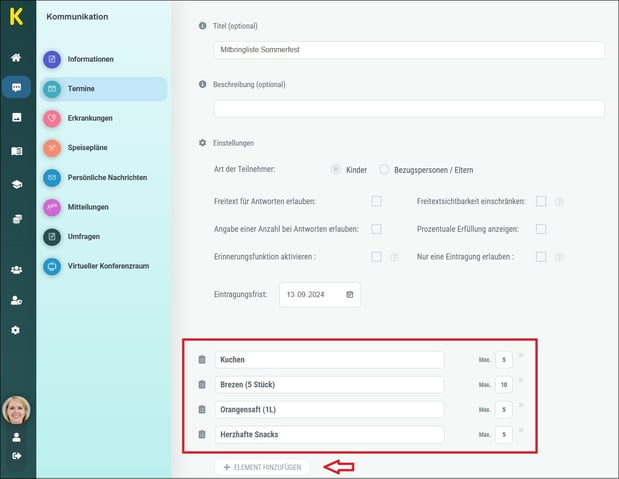Click the Speisepläne orange icon

coord(52,148)
